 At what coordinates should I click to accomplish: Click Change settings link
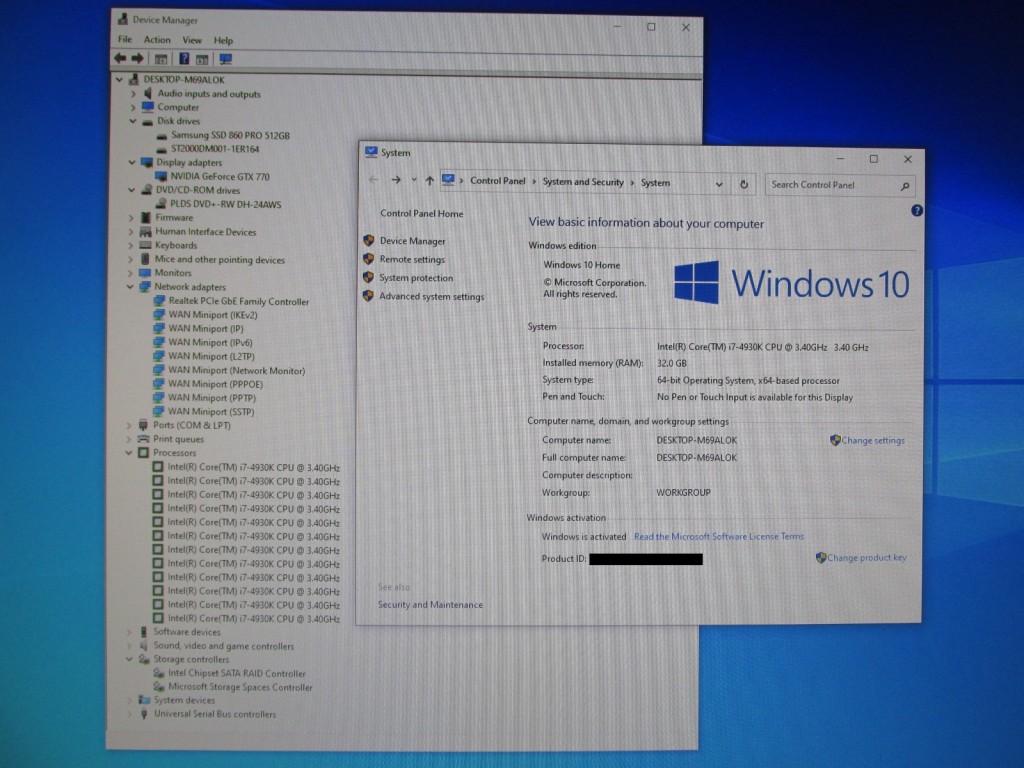(x=872, y=440)
